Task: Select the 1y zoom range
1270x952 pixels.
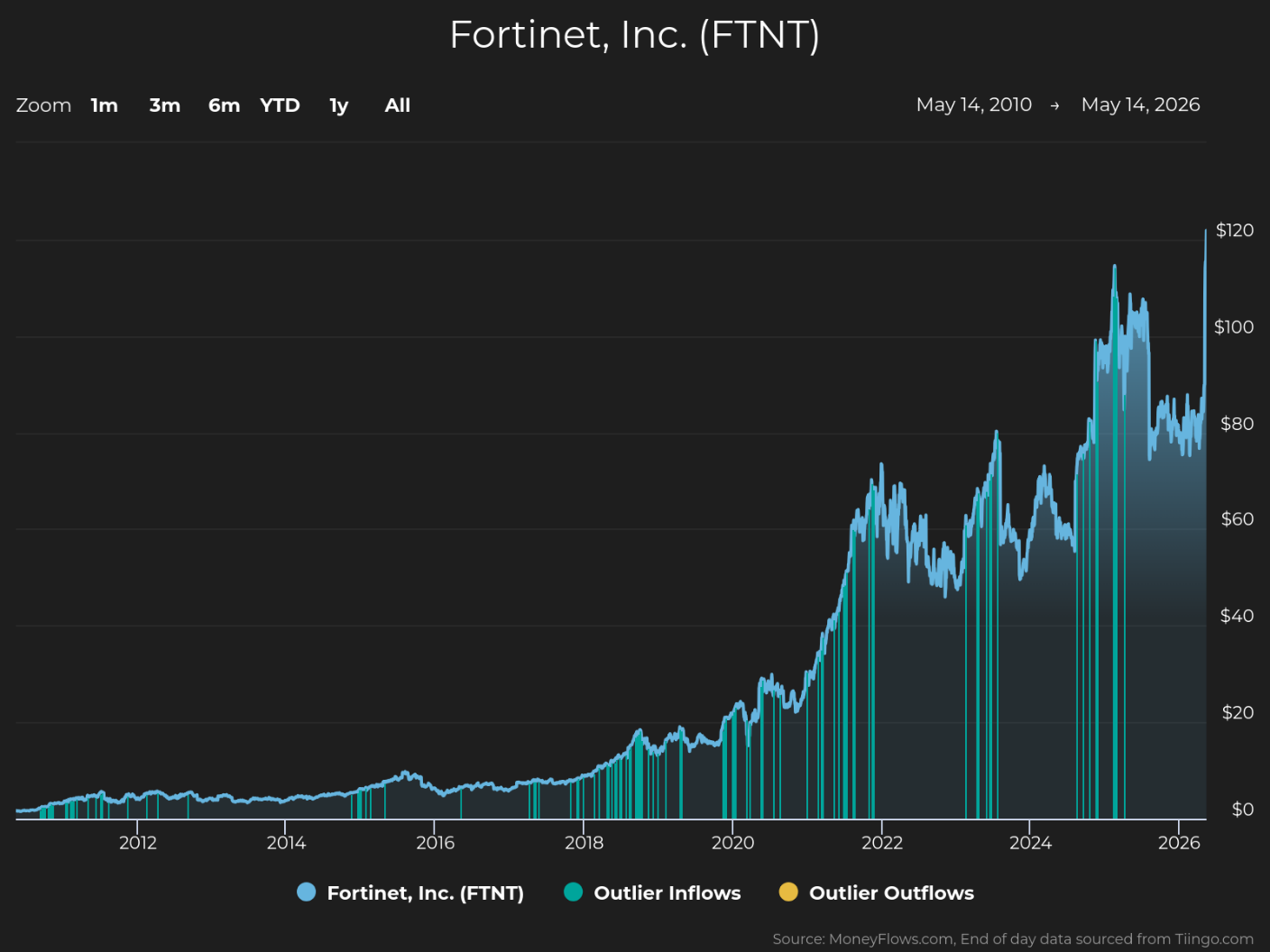Action: (338, 105)
